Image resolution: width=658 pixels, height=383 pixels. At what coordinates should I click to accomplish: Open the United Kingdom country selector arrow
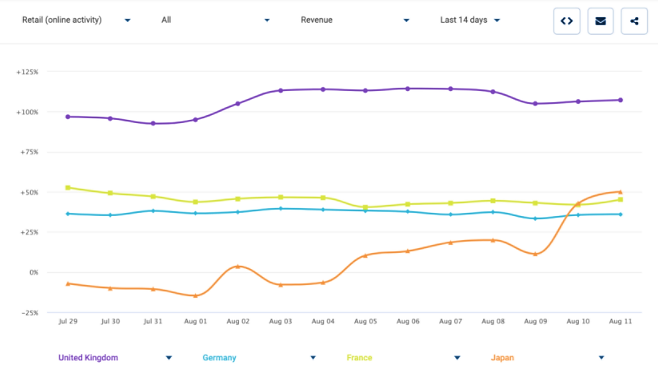click(x=169, y=358)
